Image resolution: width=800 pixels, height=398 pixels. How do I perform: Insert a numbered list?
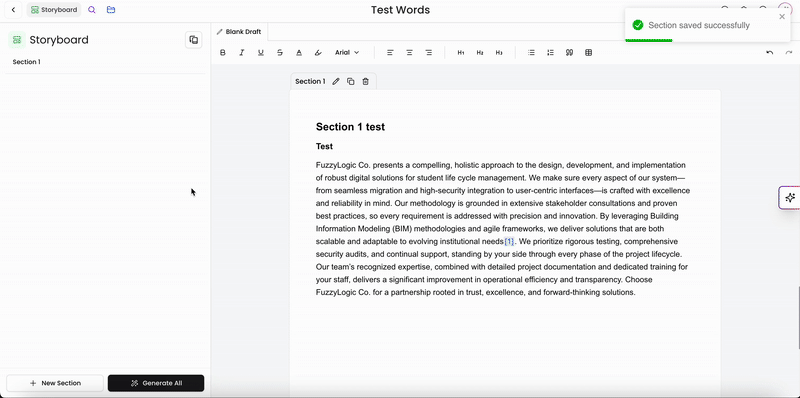(550, 53)
